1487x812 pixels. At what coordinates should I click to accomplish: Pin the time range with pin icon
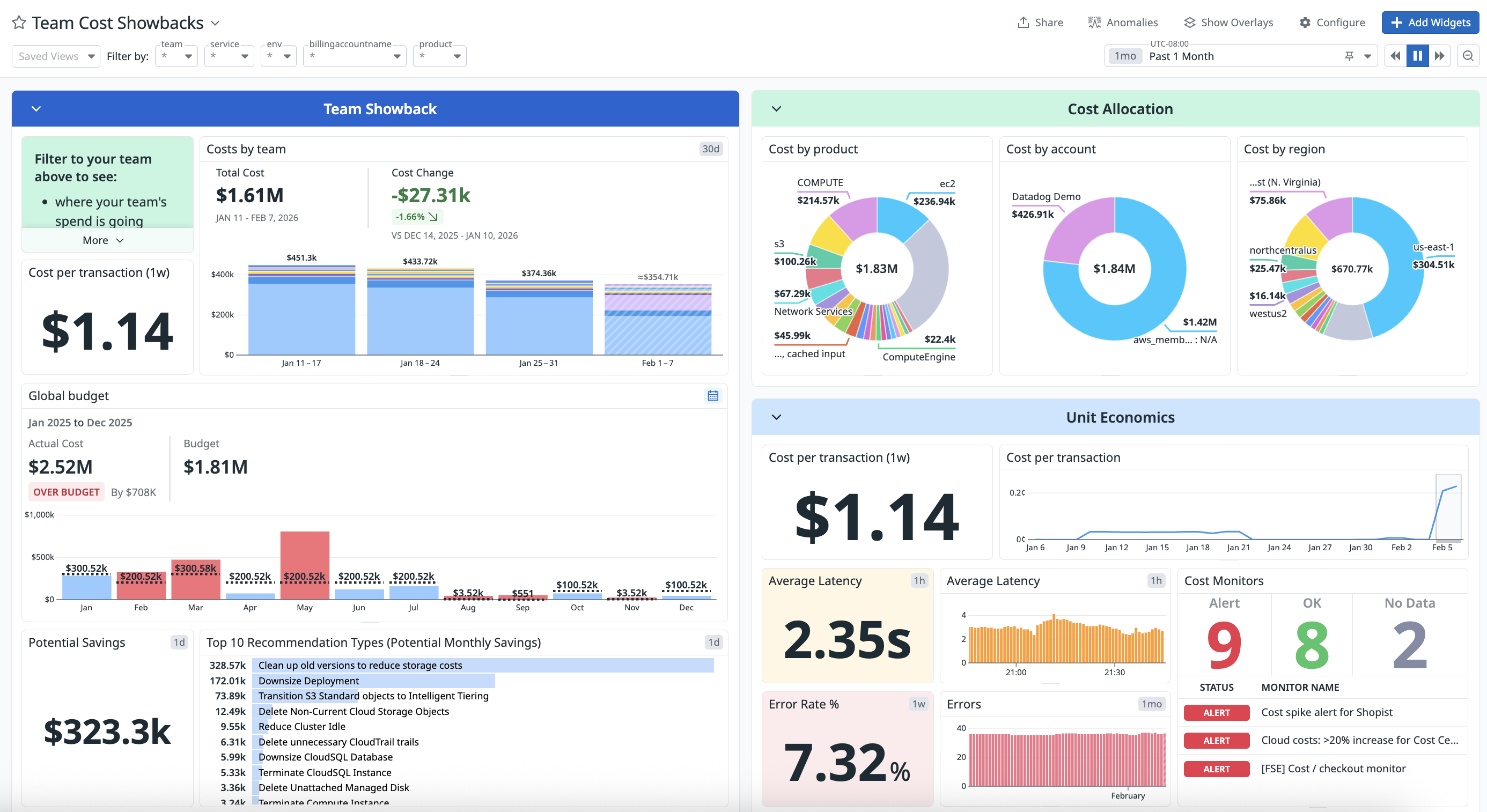(1349, 56)
